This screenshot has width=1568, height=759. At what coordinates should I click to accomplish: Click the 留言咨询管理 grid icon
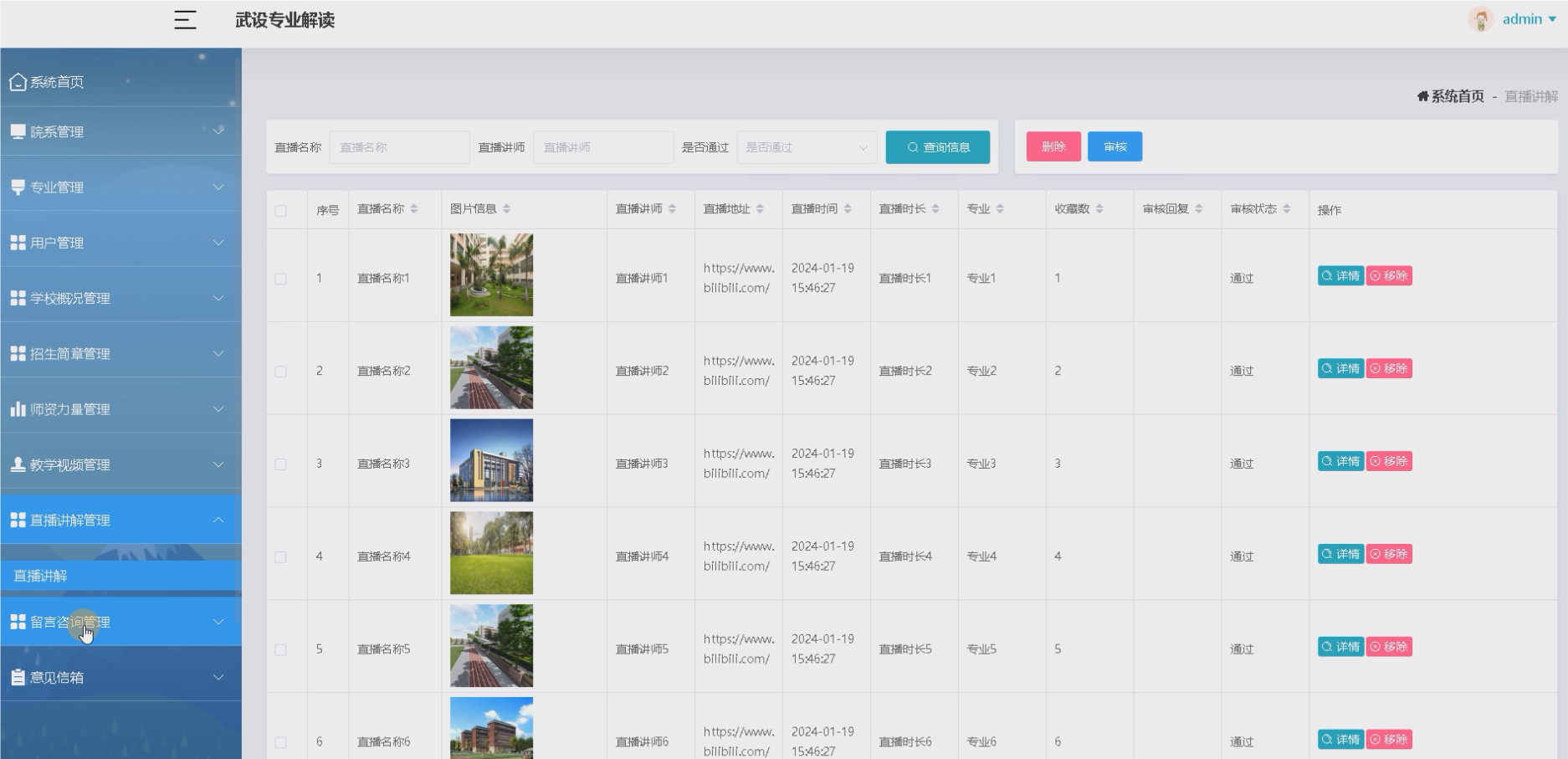point(18,622)
